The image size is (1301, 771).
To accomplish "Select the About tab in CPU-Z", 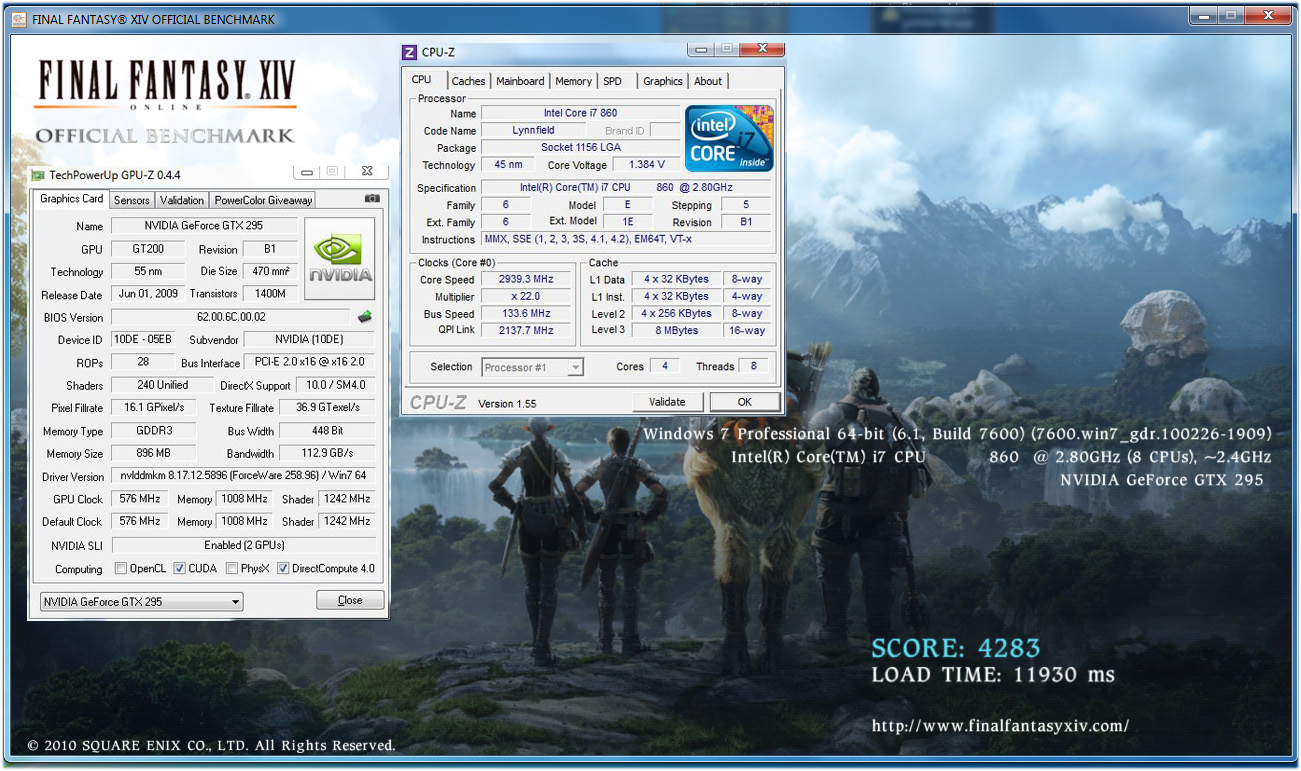I will (708, 81).
